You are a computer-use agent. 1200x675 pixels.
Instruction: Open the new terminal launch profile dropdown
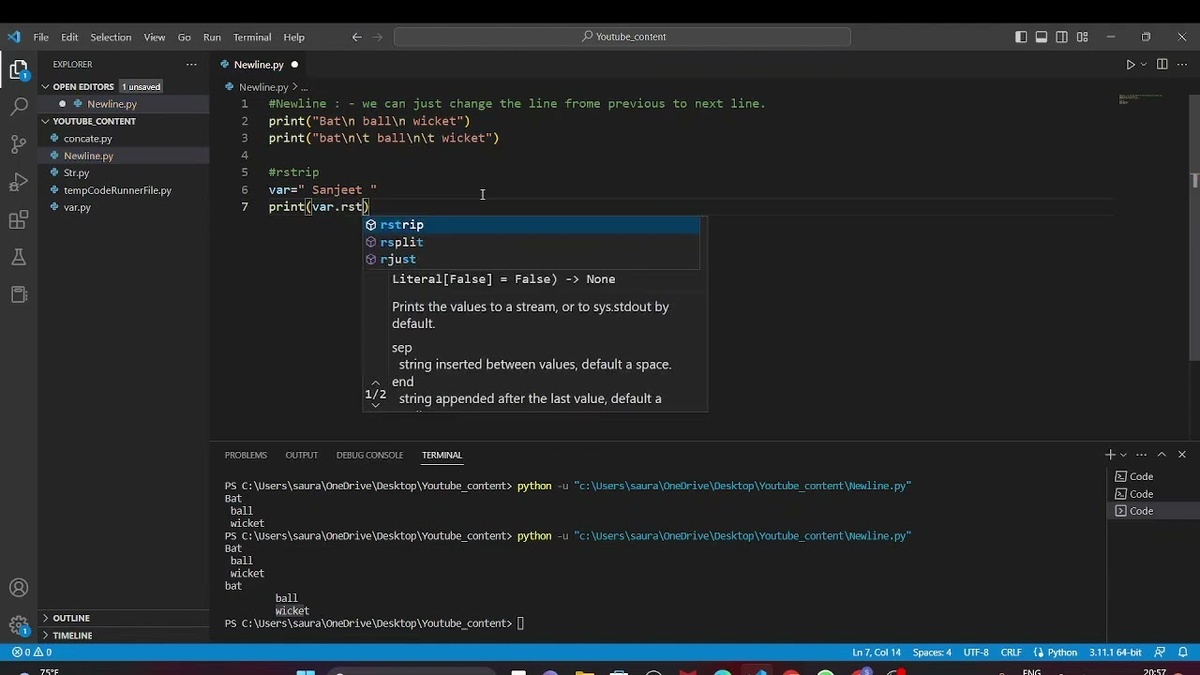click(x=1124, y=455)
